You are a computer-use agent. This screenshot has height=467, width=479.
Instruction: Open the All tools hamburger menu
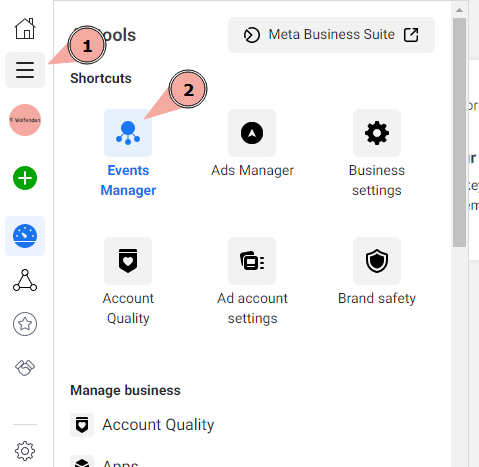(25, 70)
